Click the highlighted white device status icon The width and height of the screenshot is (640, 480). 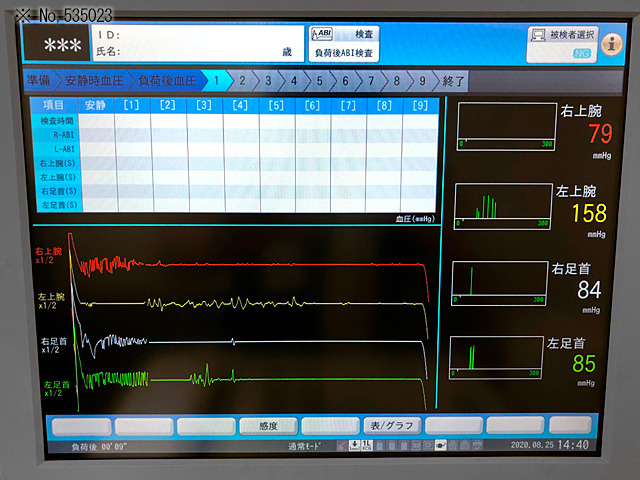pos(440,445)
